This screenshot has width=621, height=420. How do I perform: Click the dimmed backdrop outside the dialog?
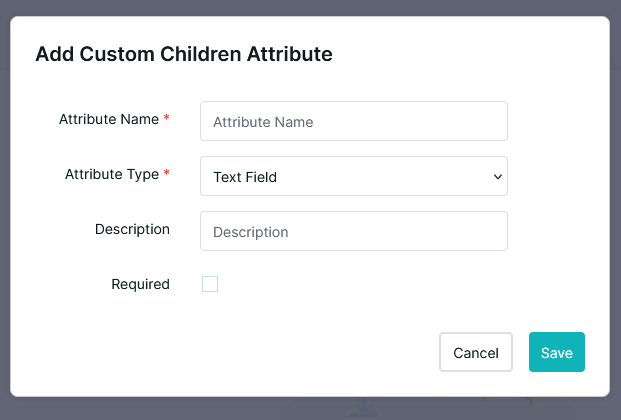(310, 408)
